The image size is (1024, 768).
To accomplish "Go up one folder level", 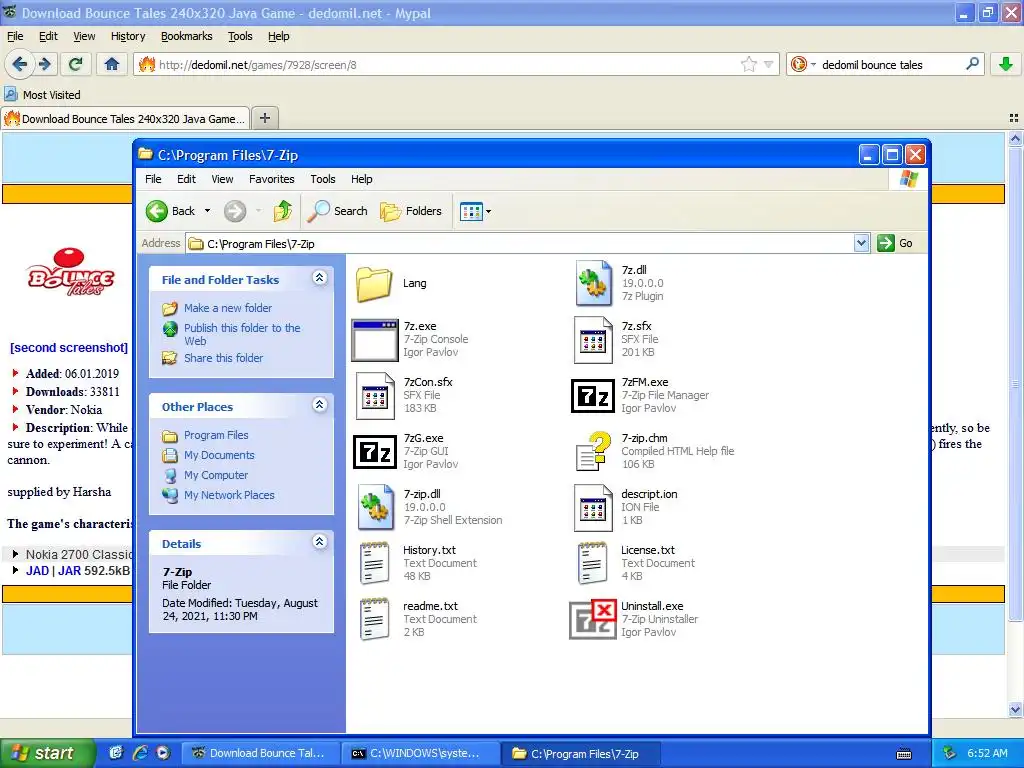I will pos(283,211).
